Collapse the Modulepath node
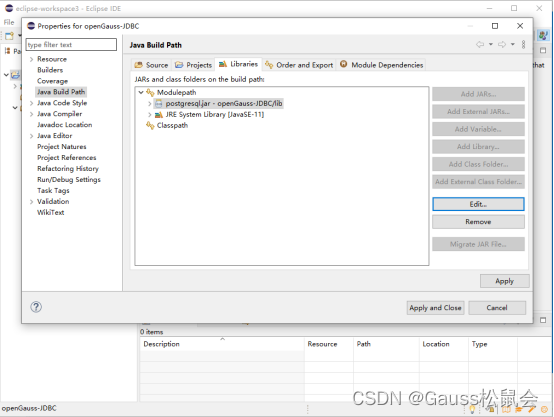Screen dimensions: 554x417 pyautogui.click(x=141, y=93)
